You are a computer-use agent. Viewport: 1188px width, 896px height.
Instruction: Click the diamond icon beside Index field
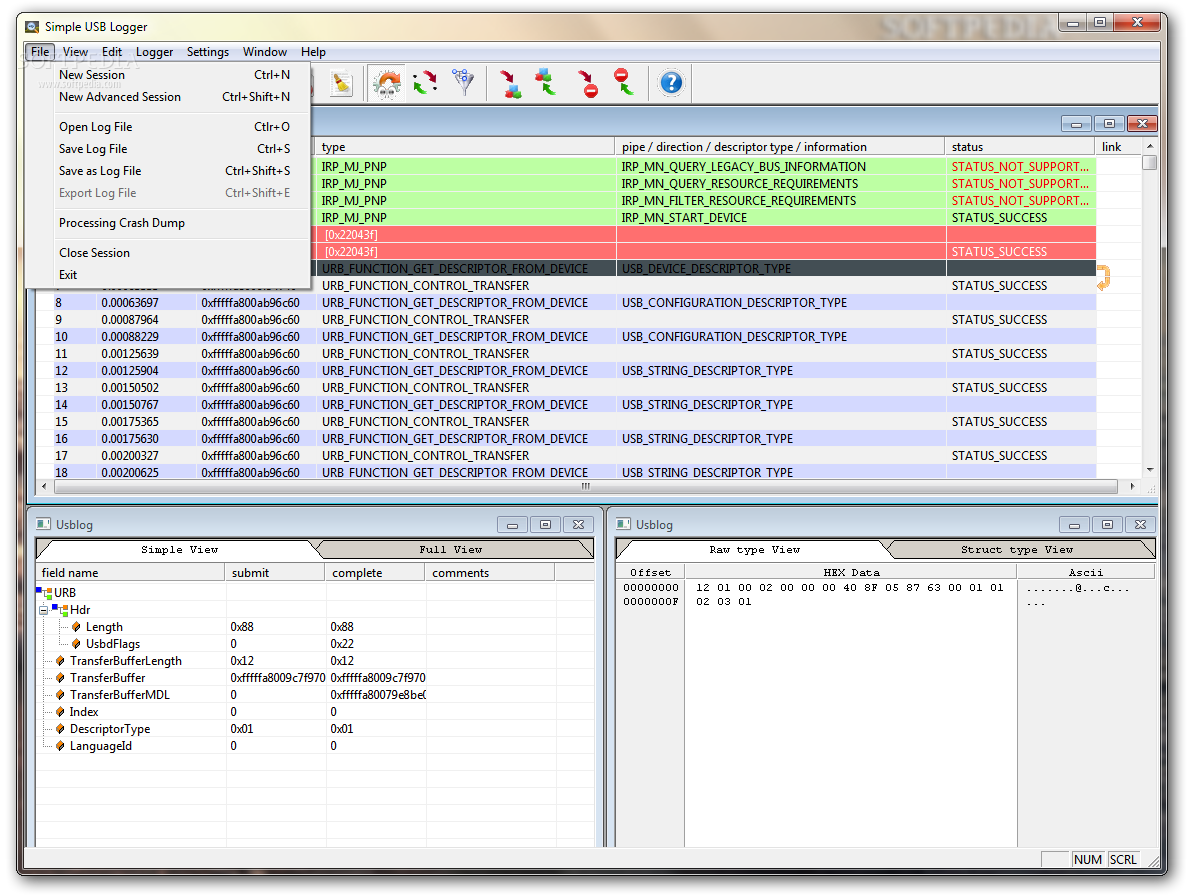61,712
